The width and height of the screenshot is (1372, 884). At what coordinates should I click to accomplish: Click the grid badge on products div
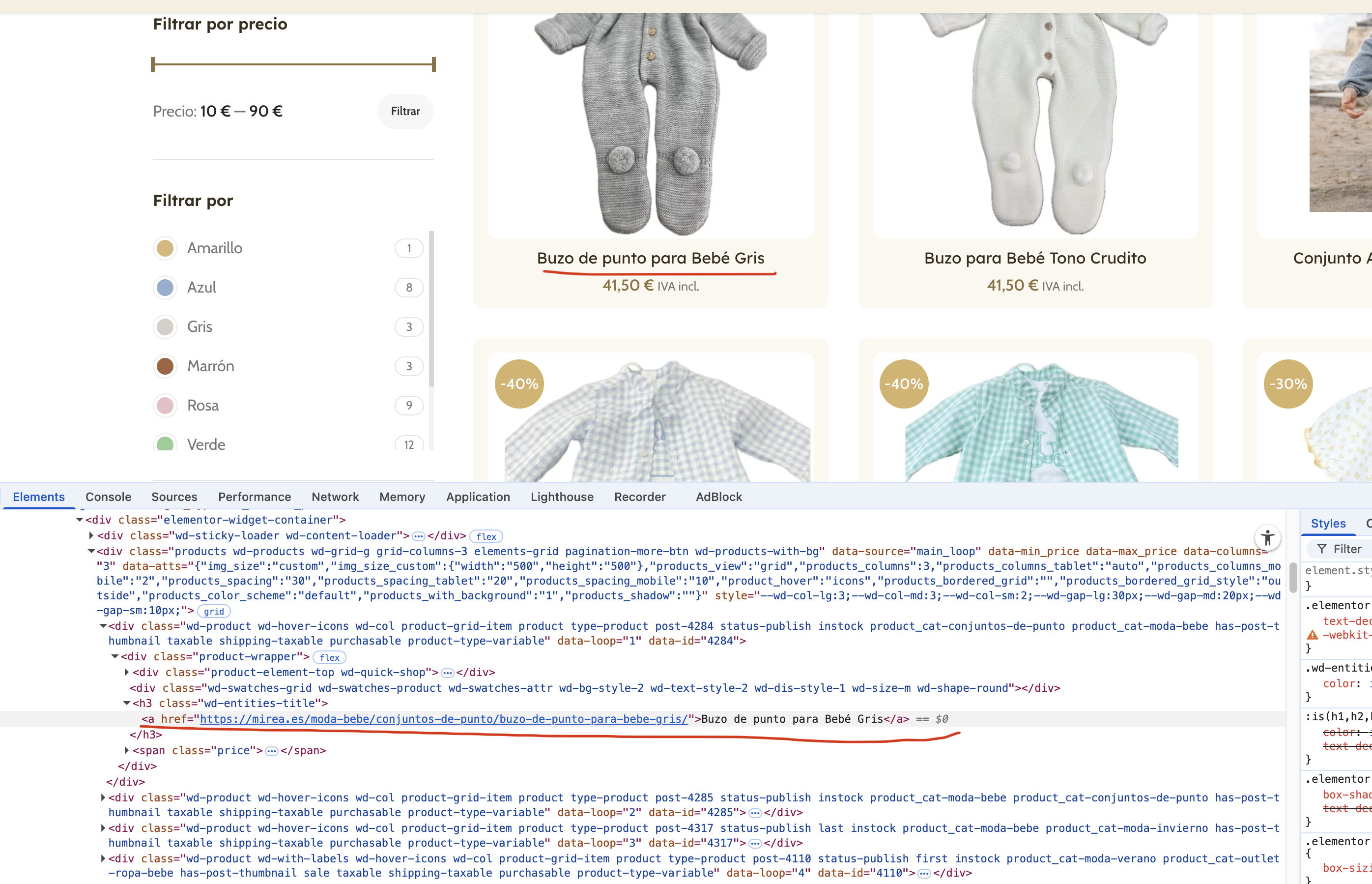213,611
